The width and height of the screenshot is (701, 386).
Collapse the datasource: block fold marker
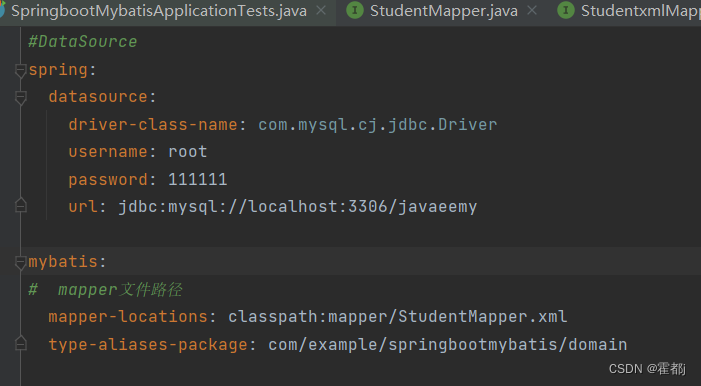tap(21, 98)
